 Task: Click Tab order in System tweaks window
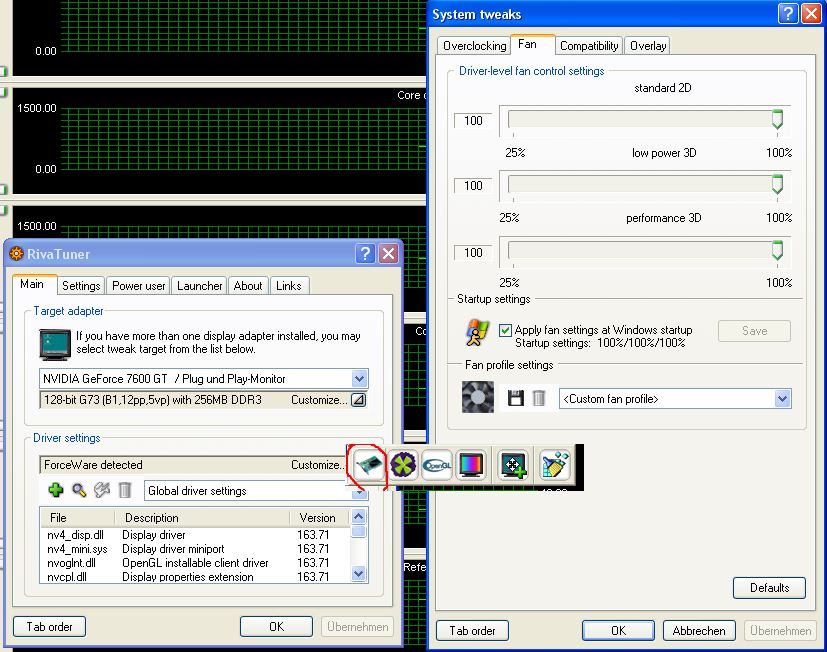473,630
